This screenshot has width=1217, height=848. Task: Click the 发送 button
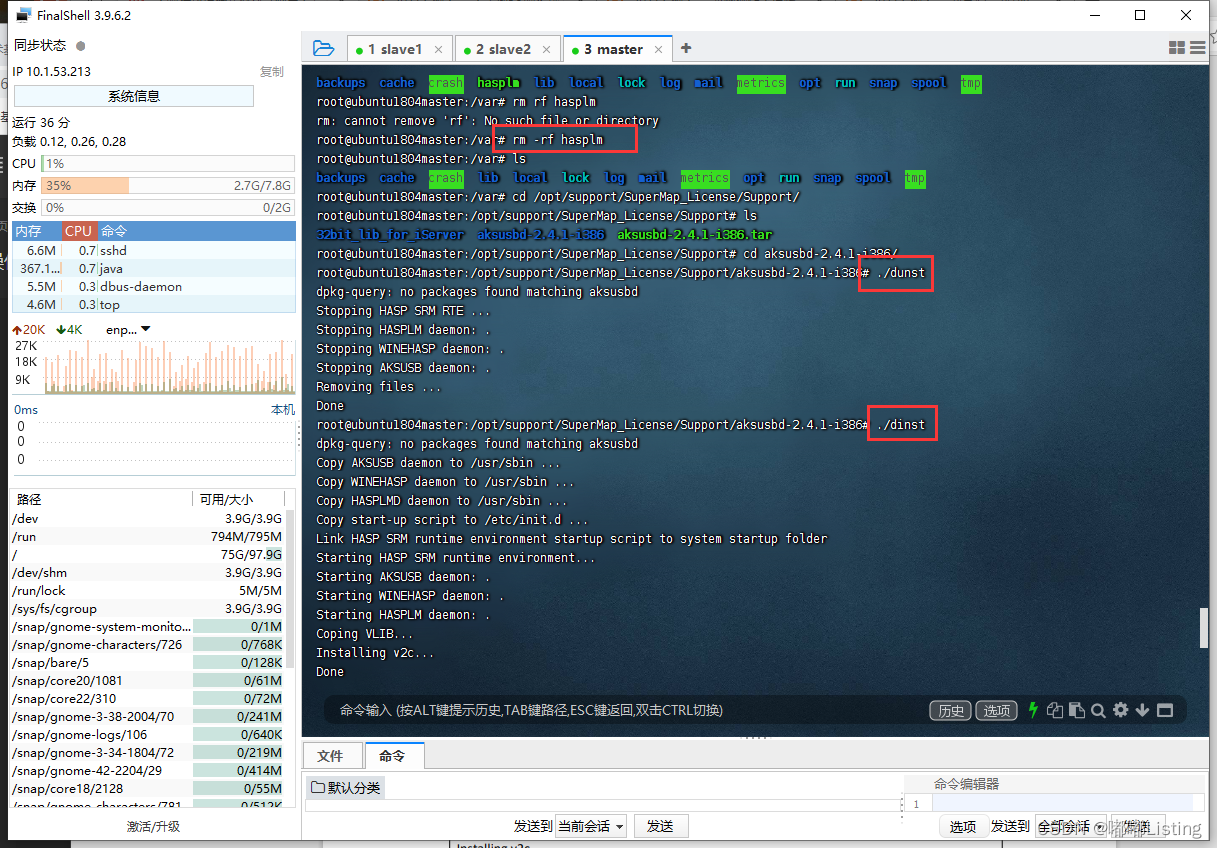click(660, 826)
